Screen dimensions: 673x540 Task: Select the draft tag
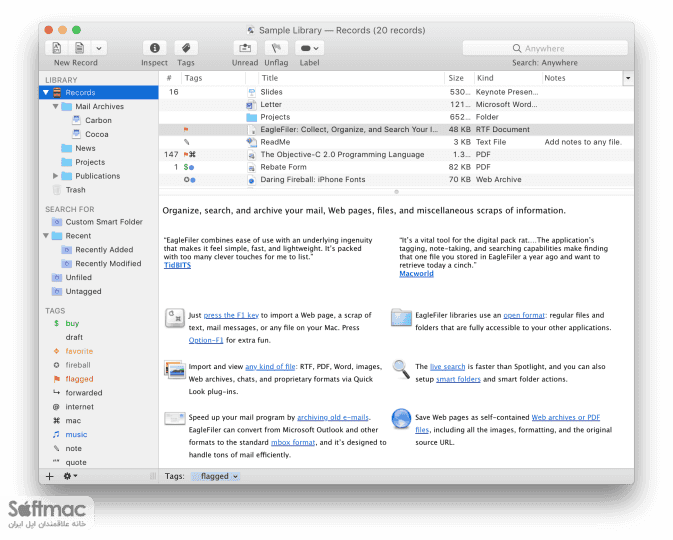(74, 337)
